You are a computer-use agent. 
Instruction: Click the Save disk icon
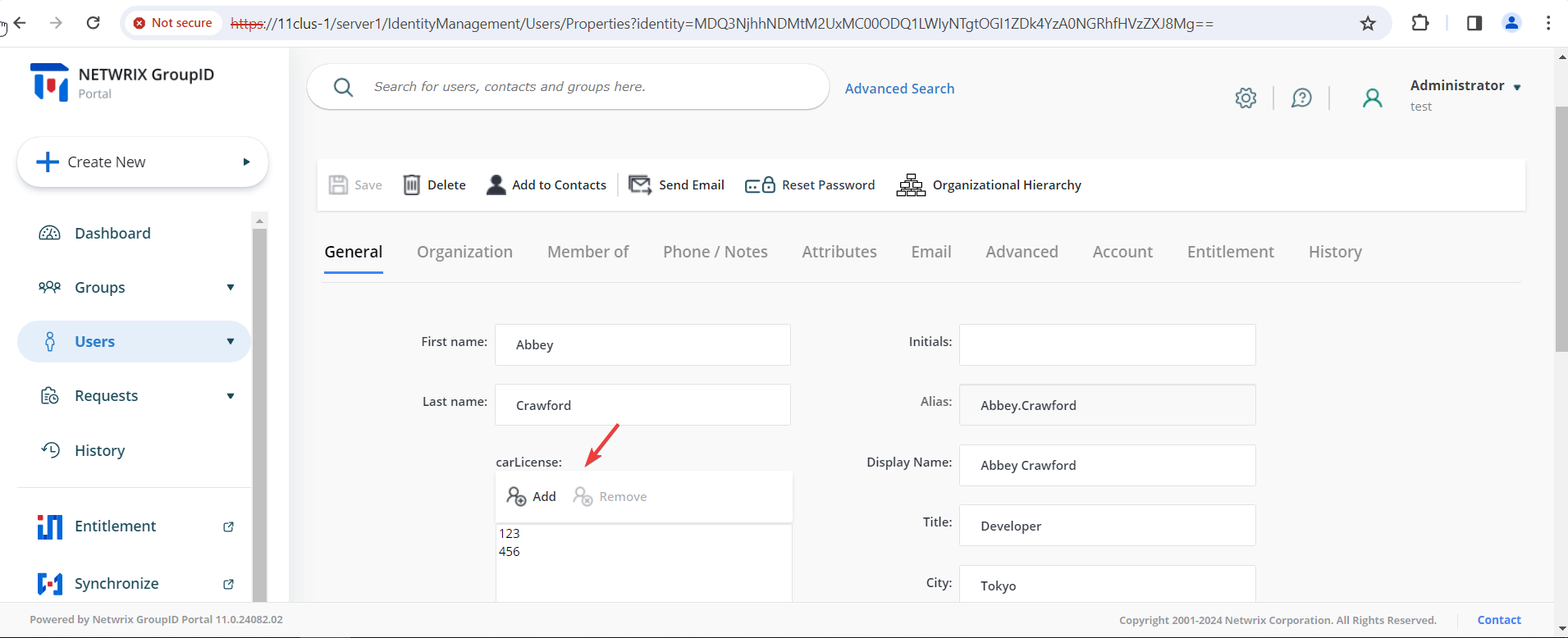[338, 185]
